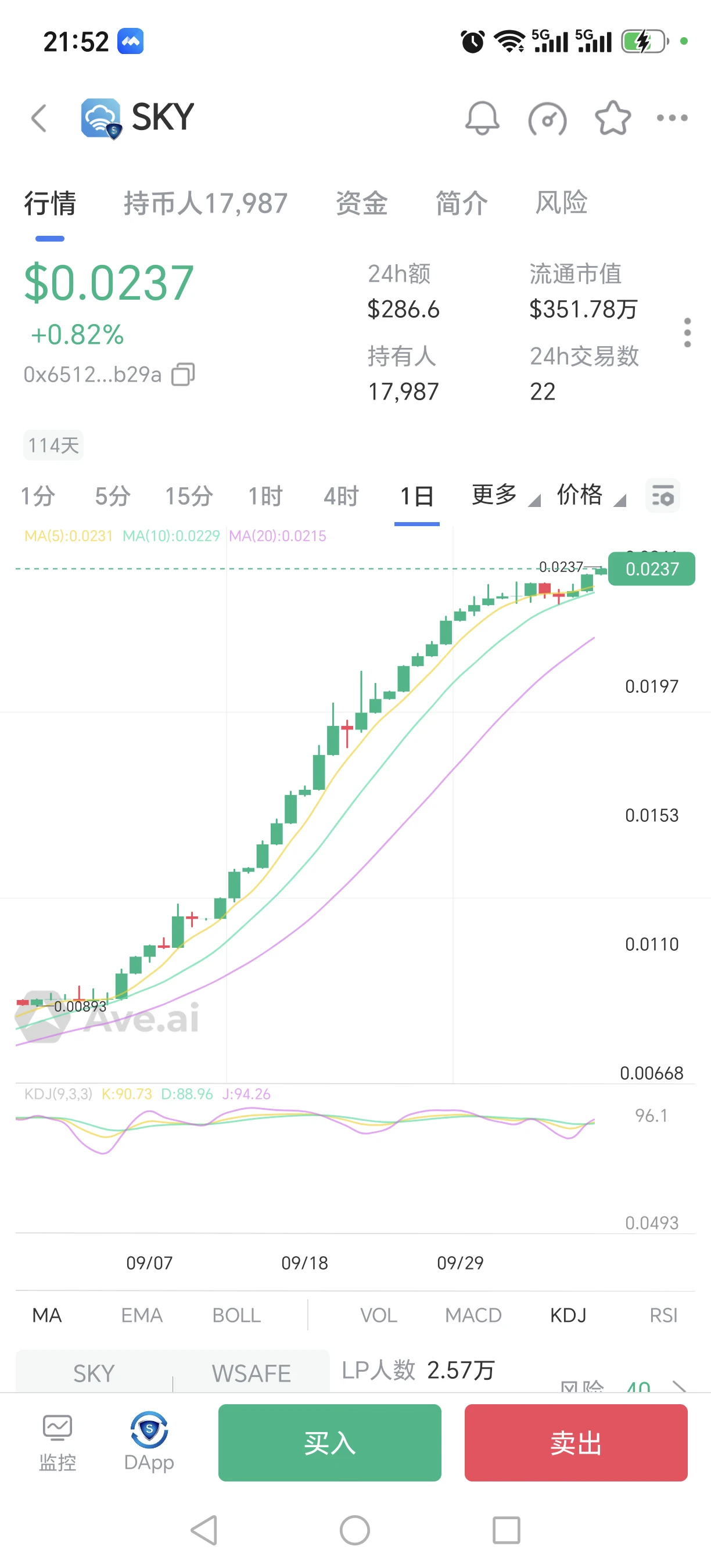
Task: Tap the red 卖出 button
Action: (576, 1443)
